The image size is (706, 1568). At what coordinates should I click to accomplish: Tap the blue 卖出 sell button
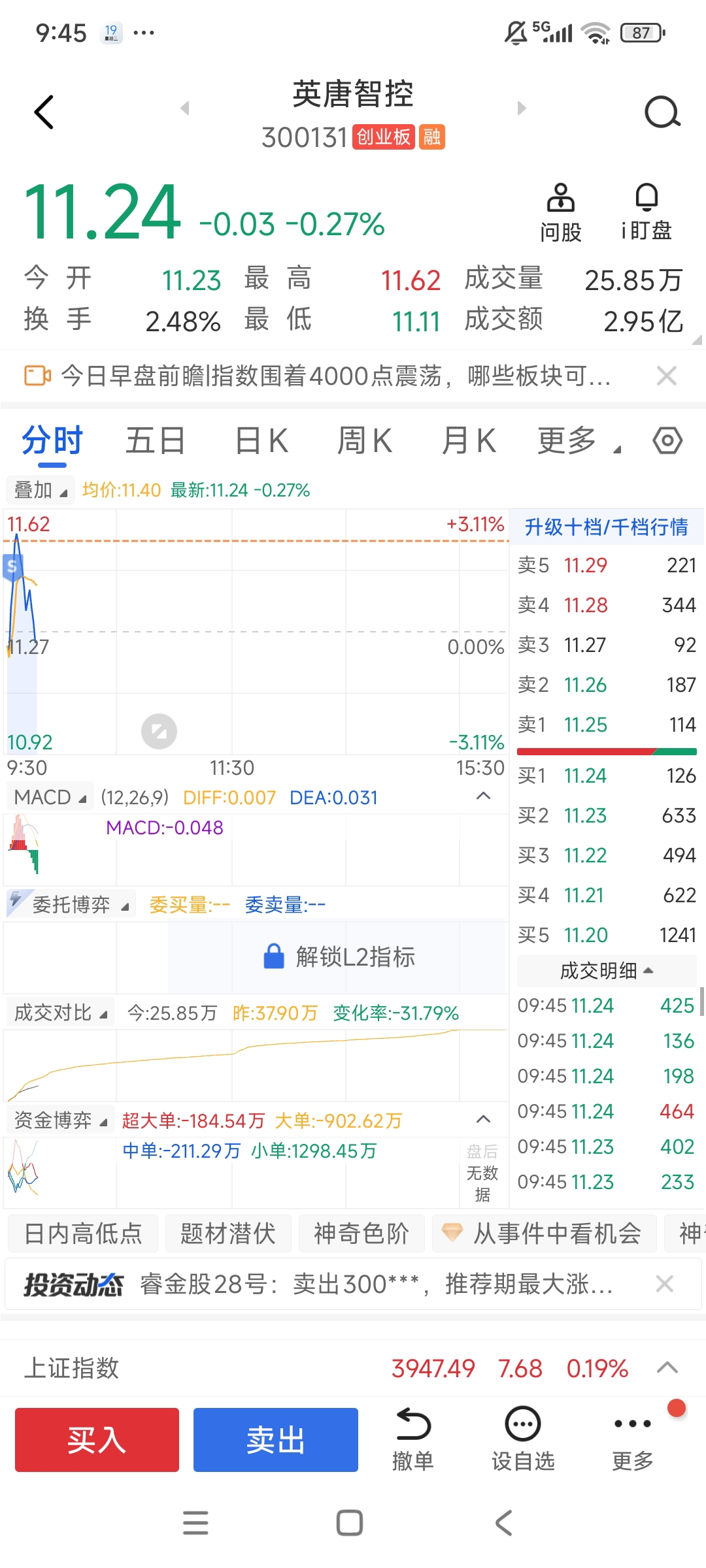(275, 1440)
